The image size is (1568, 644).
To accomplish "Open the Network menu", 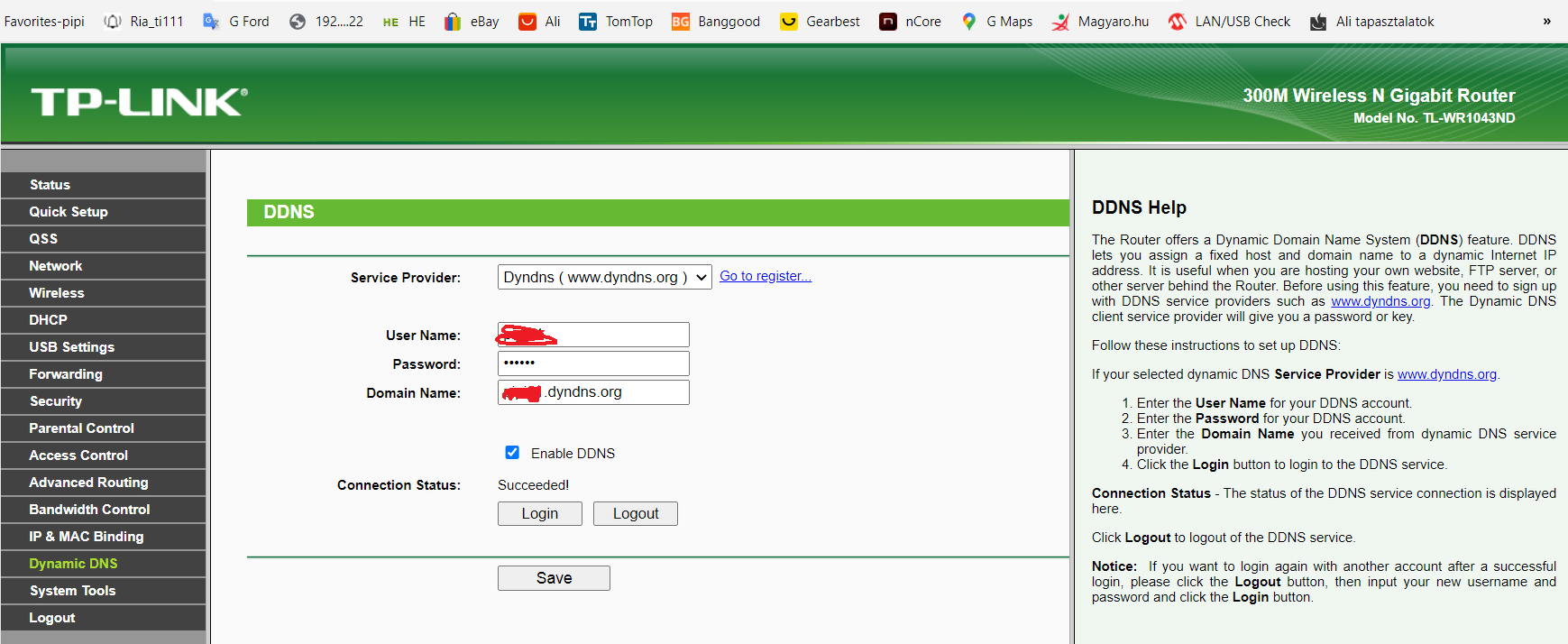I will [104, 266].
